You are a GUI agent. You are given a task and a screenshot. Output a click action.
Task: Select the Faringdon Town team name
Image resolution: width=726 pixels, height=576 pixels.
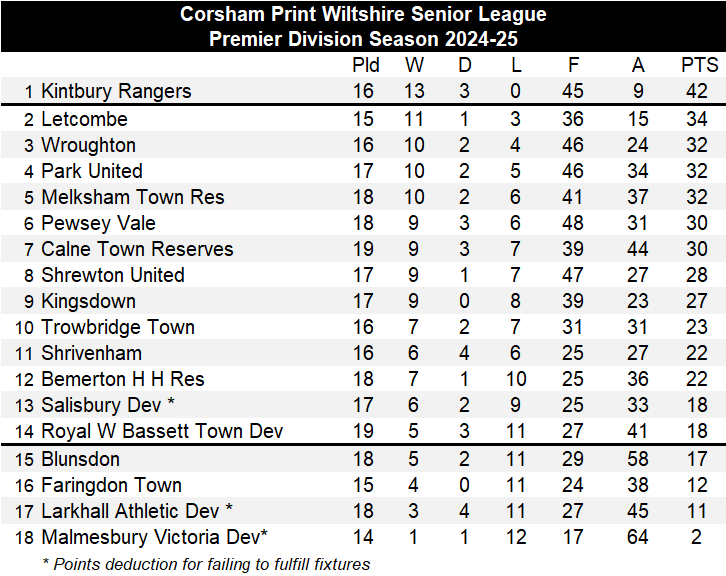pos(111,485)
